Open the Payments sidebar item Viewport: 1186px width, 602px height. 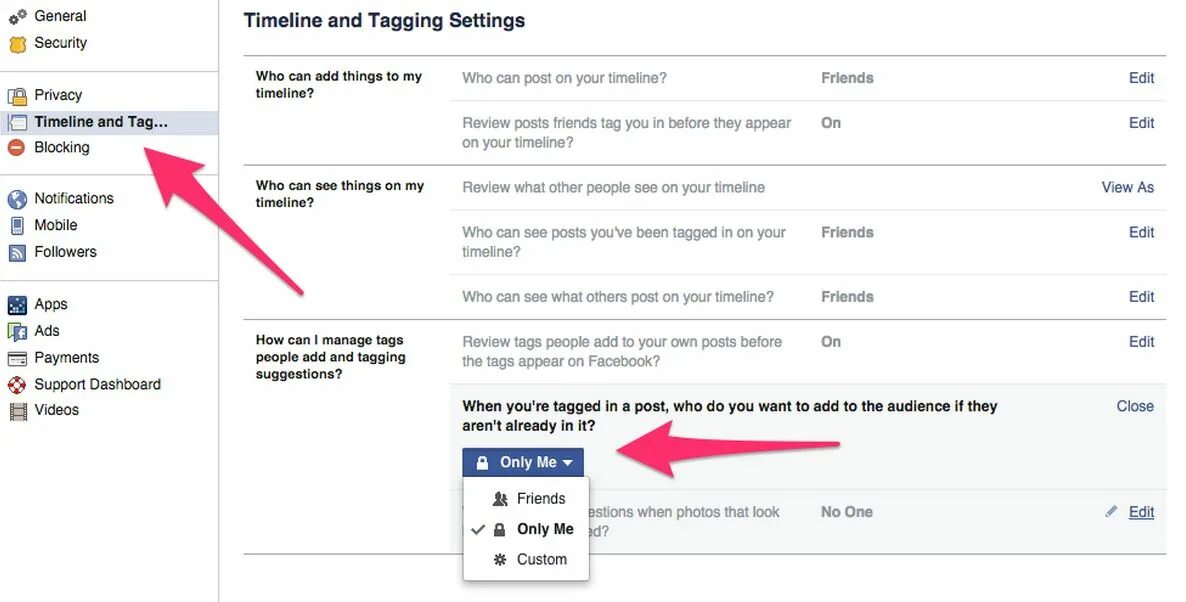[x=67, y=358]
